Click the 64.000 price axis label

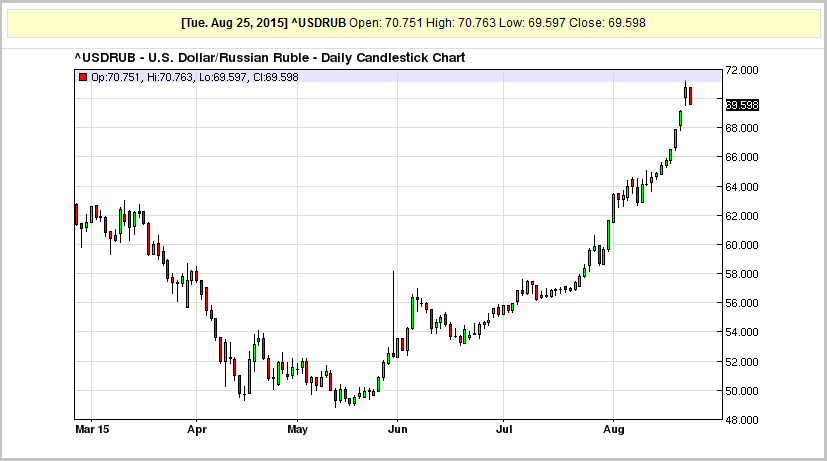click(x=742, y=187)
